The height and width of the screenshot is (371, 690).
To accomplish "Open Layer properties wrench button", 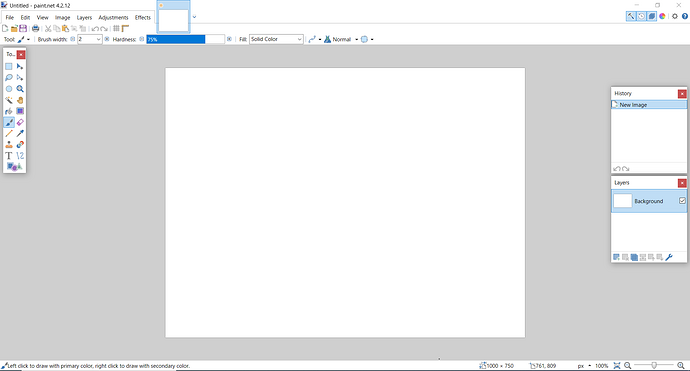I will 669,257.
